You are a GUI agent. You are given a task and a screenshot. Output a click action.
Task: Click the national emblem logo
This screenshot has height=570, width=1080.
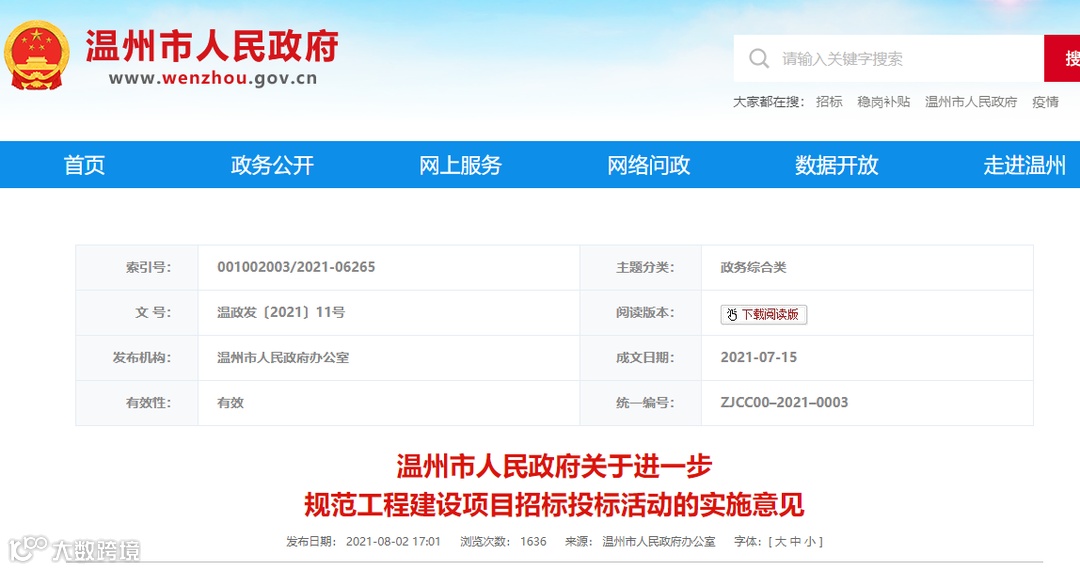click(37, 56)
